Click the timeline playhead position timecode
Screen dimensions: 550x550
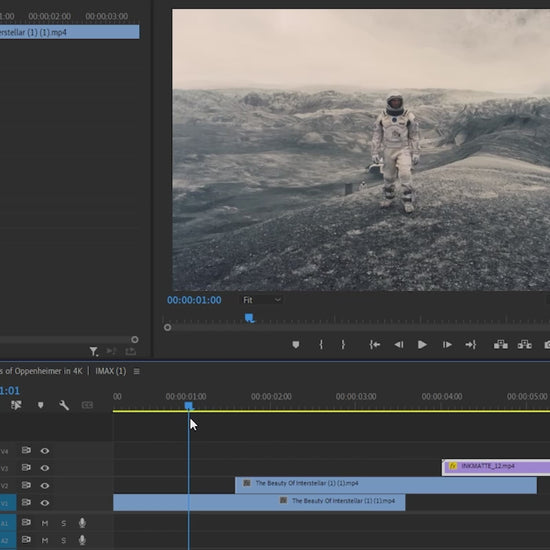[x=10, y=390]
